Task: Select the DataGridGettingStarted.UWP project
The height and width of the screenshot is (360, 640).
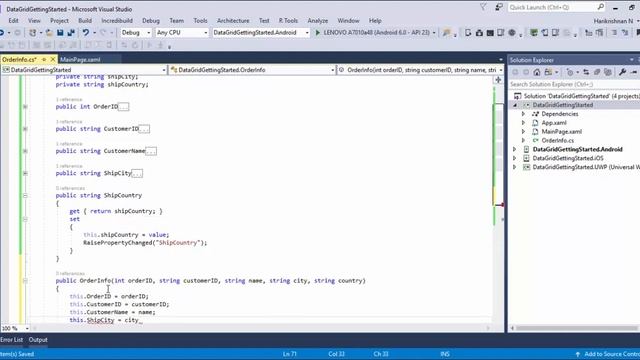Action: pyautogui.click(x=586, y=167)
